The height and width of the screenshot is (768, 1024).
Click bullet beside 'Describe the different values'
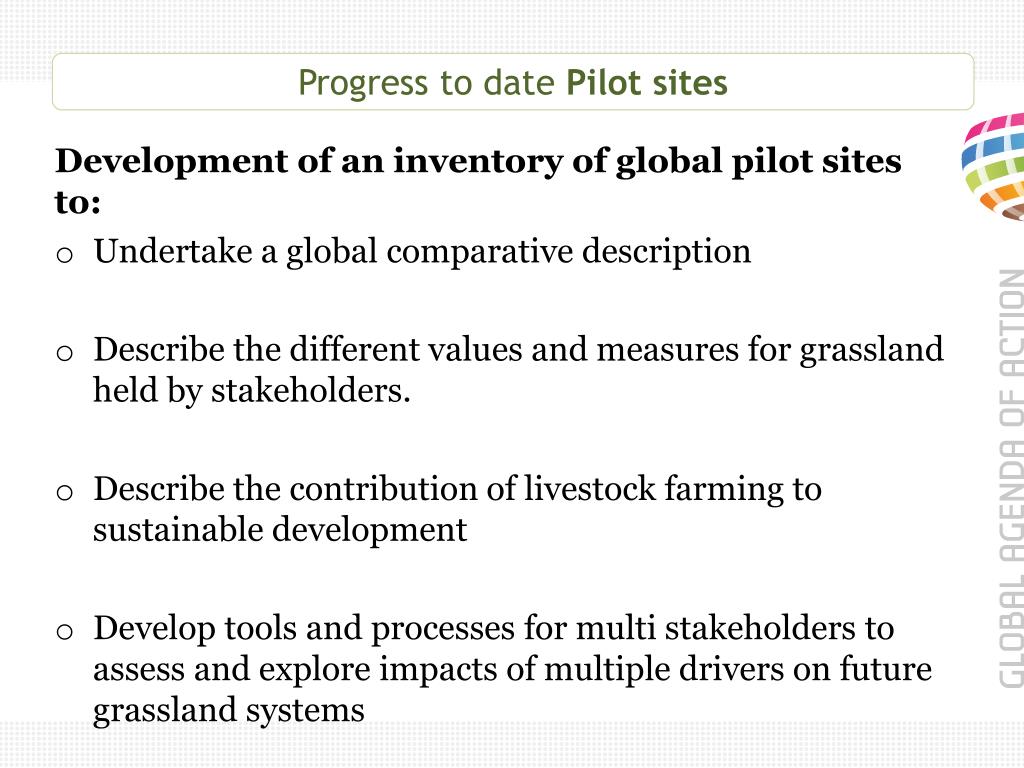click(64, 353)
